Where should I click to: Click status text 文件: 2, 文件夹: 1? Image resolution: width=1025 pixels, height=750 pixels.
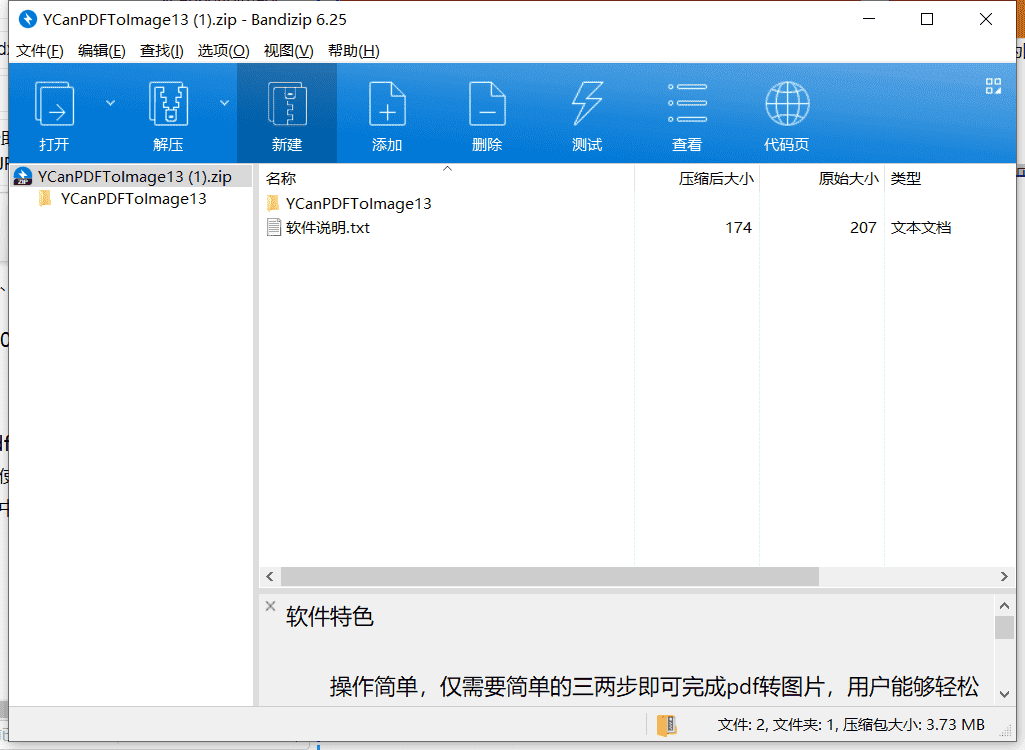point(778,724)
